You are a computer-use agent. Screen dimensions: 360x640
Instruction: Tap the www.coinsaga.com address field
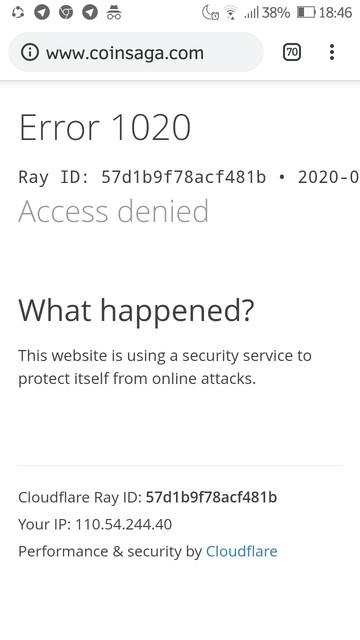point(136,53)
